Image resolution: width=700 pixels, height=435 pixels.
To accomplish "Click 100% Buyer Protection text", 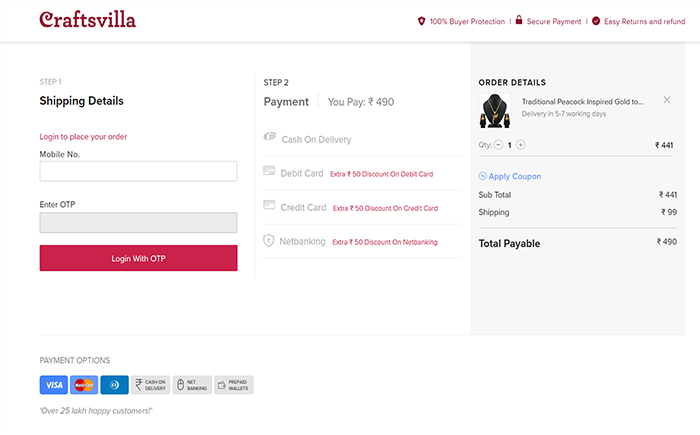I will [x=467, y=21].
